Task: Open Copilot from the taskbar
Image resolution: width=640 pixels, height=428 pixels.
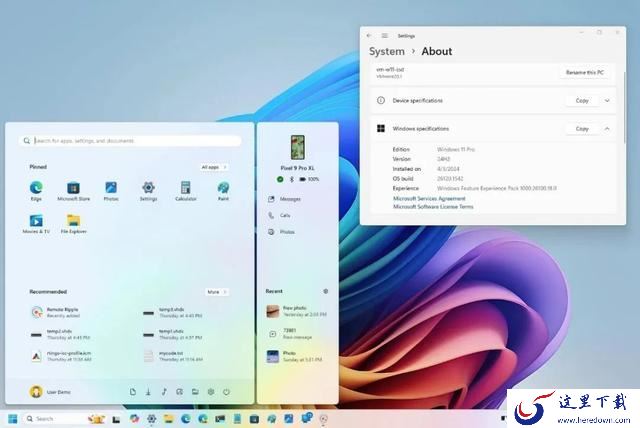Action: coord(134,419)
